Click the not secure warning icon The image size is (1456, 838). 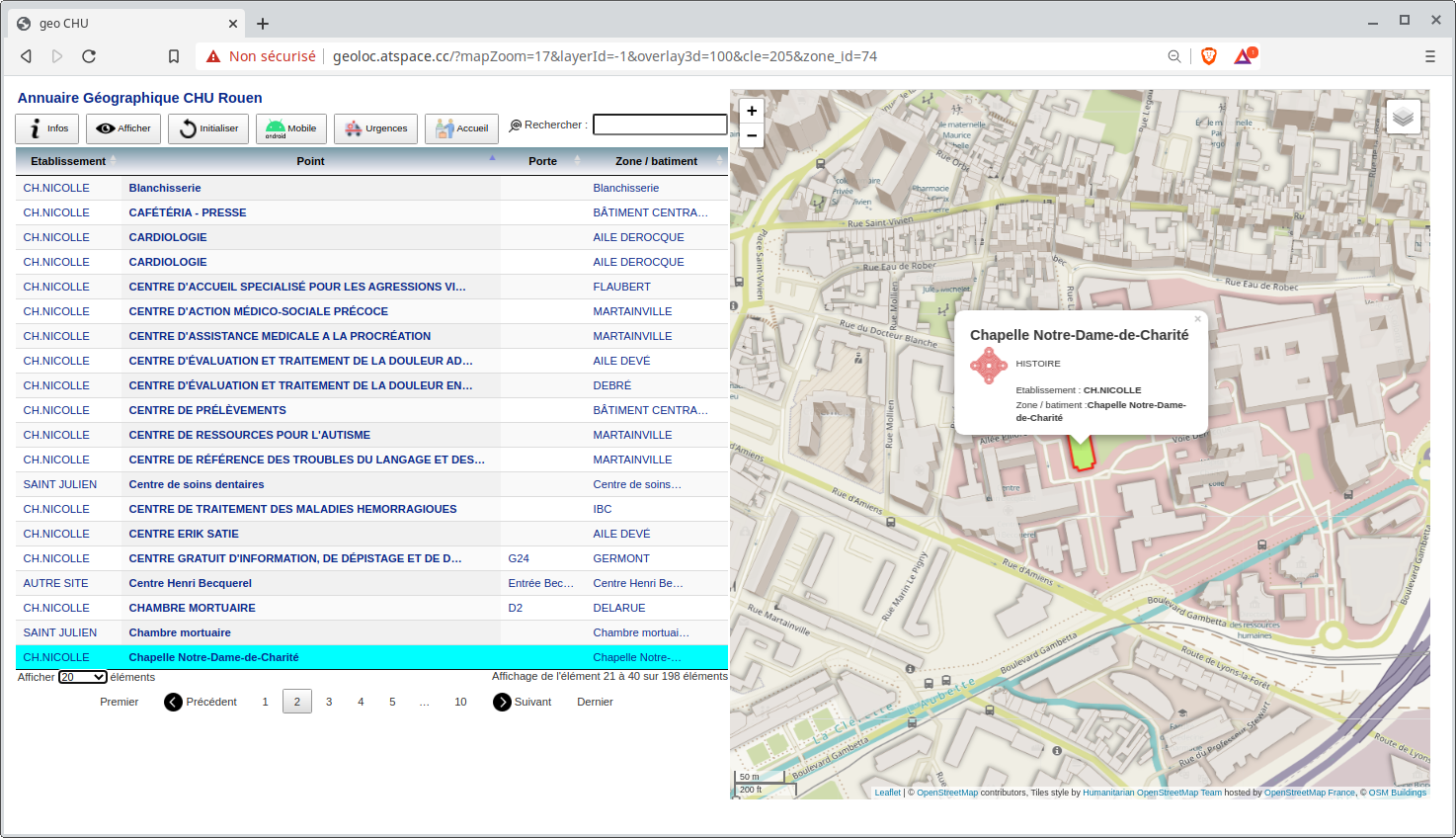(x=213, y=56)
